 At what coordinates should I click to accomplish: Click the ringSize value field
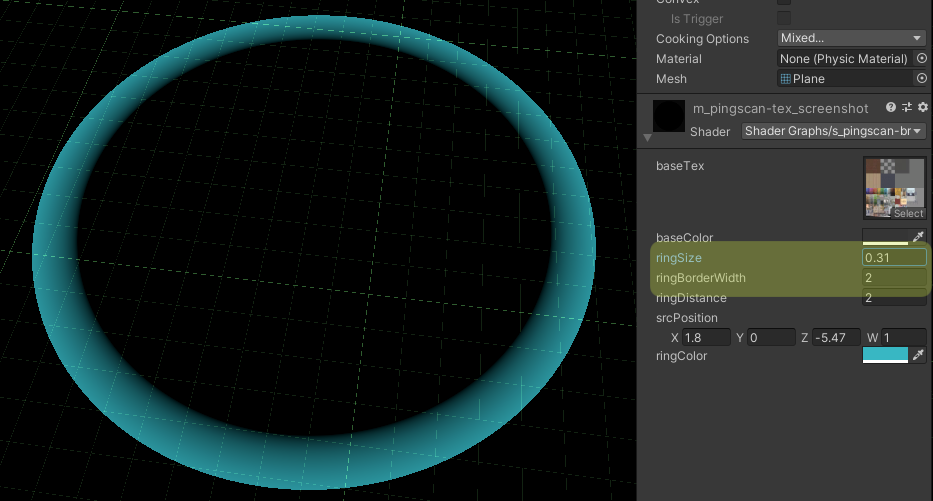[893, 258]
